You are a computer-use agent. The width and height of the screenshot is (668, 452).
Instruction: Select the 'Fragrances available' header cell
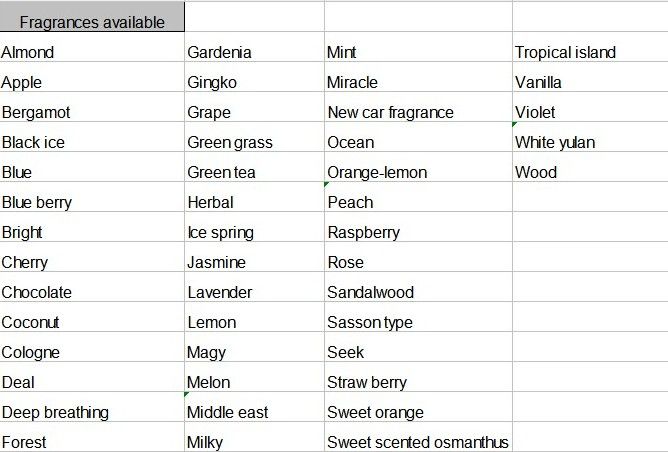[x=92, y=22]
